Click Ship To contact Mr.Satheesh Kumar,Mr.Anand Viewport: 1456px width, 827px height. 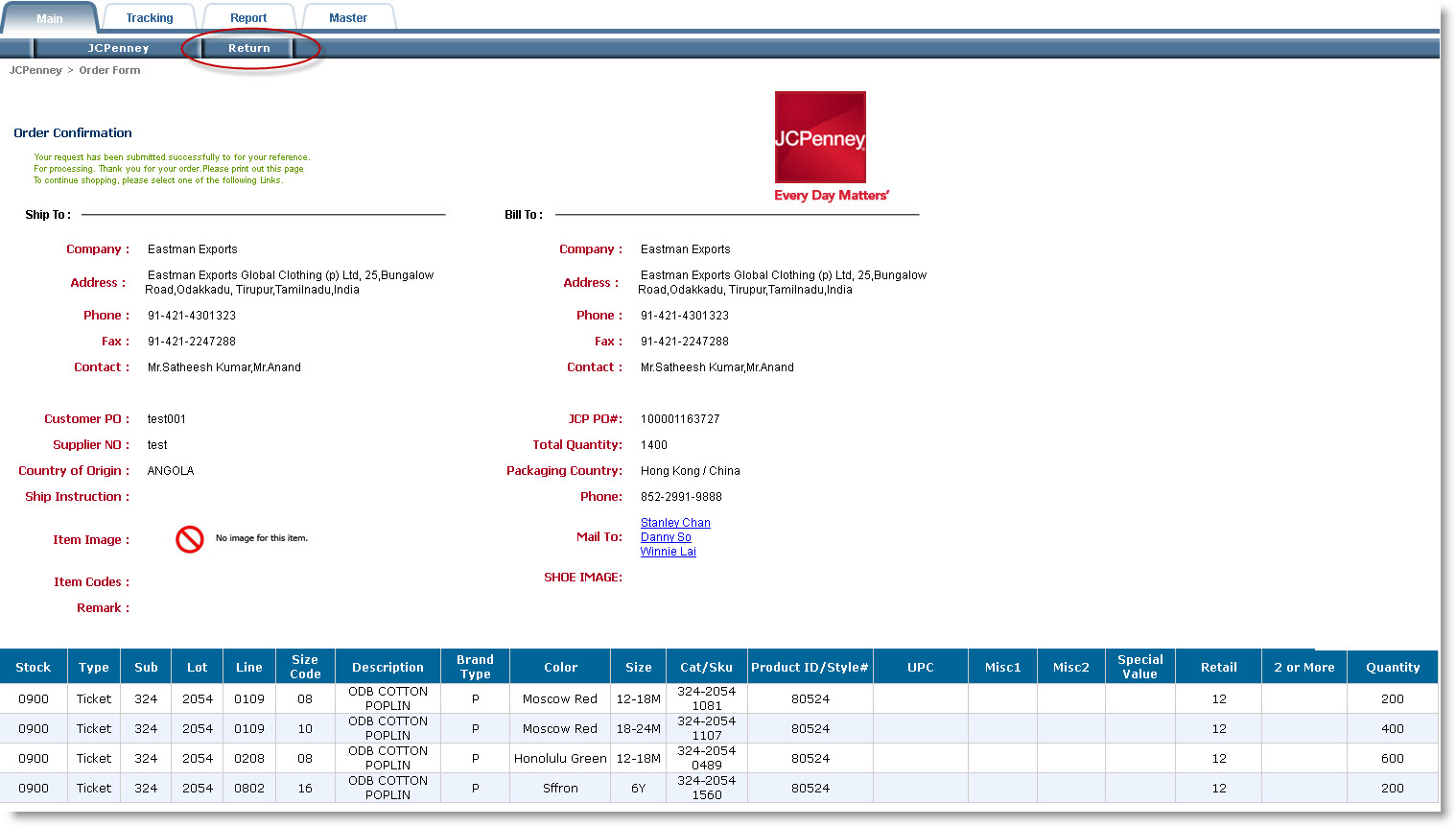point(224,367)
